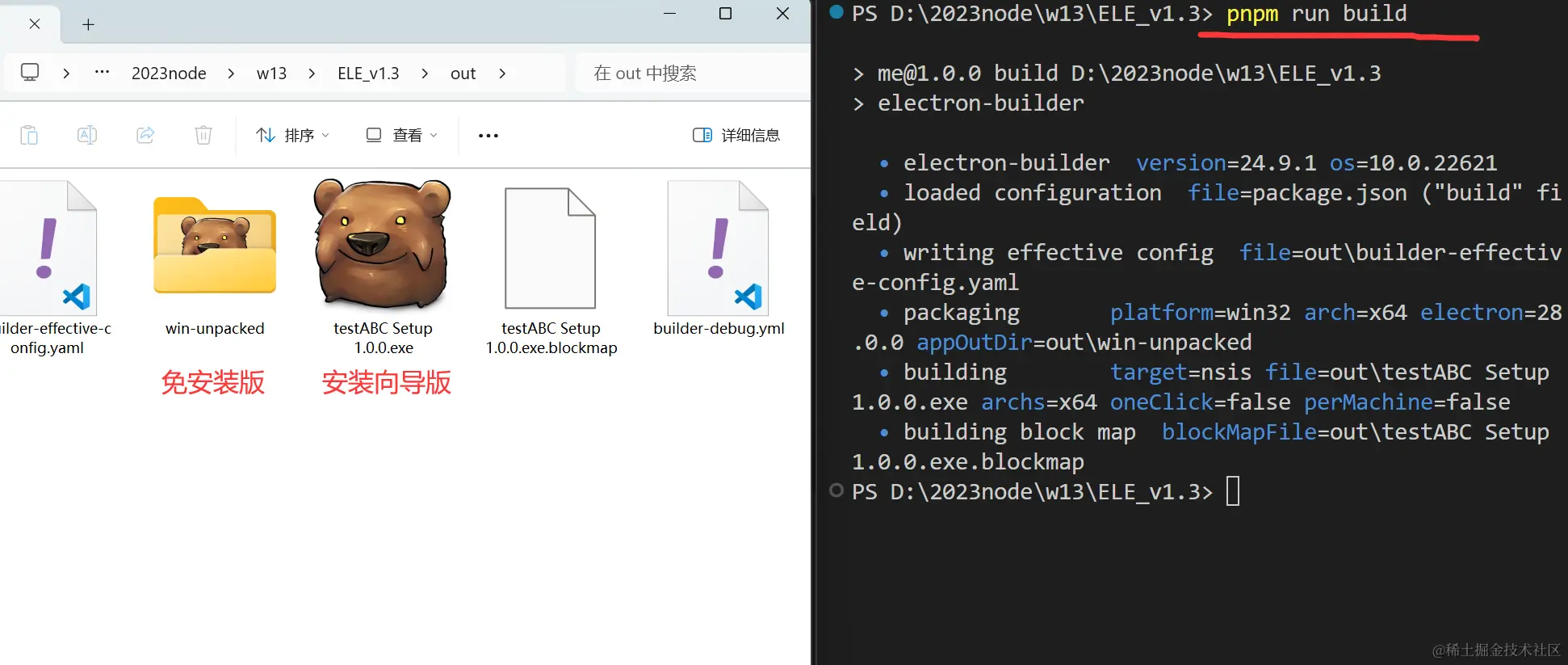Image resolution: width=1568 pixels, height=665 pixels.
Task: Expand chevron after the monitor icon
Action: coord(66,74)
